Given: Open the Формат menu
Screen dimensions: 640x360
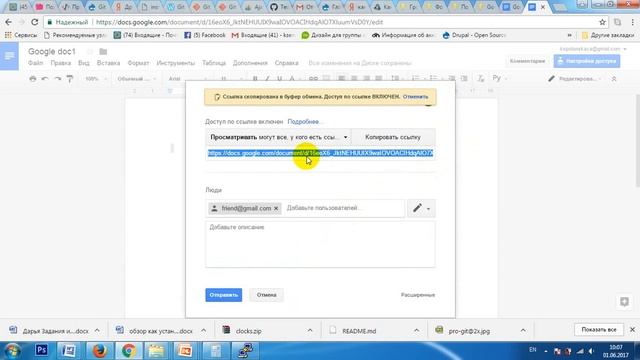Looking at the screenshot, I should point(138,63).
